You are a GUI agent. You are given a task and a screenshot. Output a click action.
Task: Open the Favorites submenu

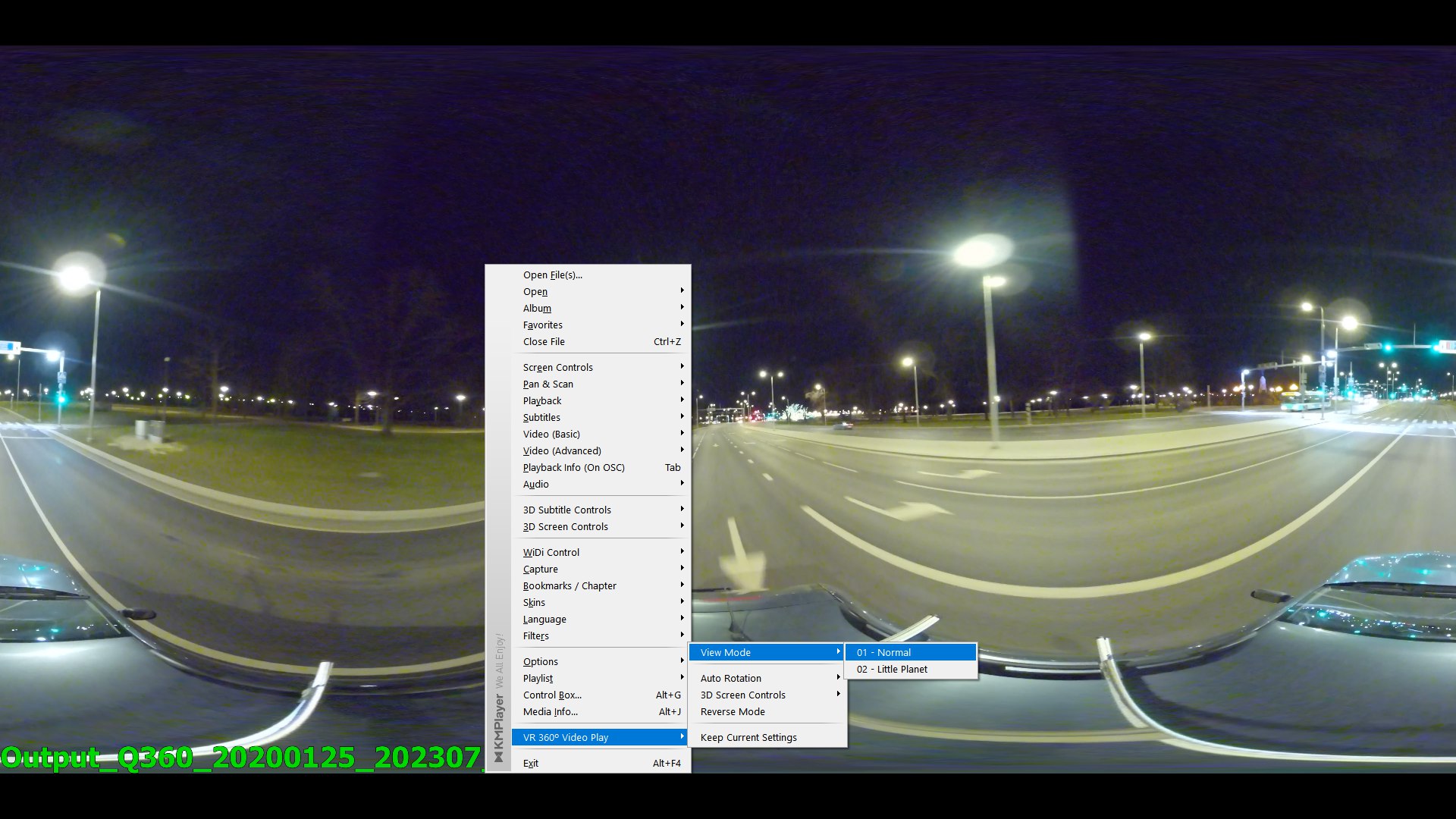599,325
